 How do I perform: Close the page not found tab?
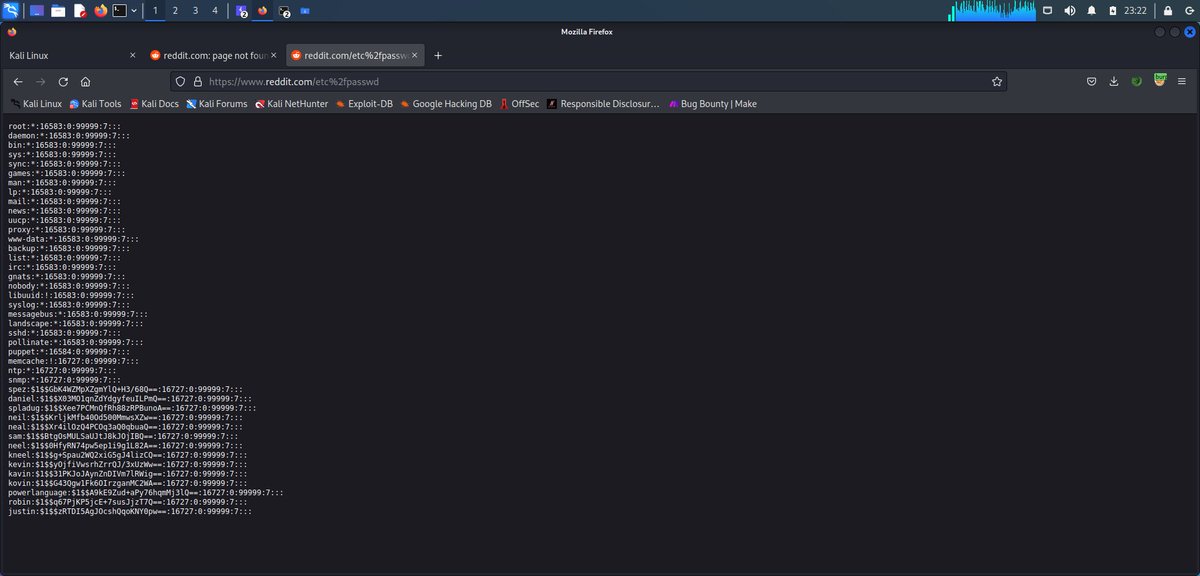(274, 56)
